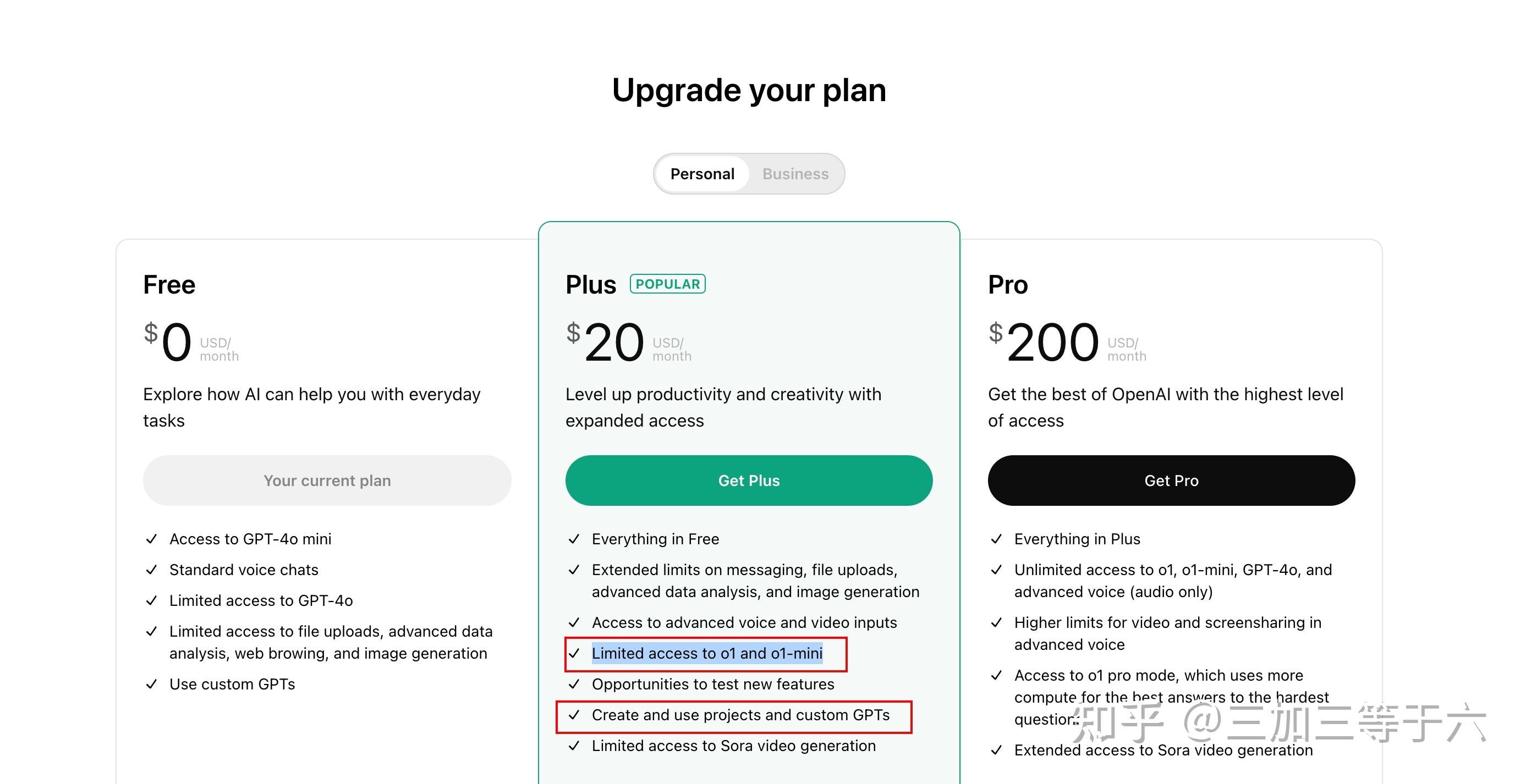Viewport: 1526px width, 784px height.
Task: Click the POPULAR badge on Plus plan
Action: pyautogui.click(x=668, y=284)
